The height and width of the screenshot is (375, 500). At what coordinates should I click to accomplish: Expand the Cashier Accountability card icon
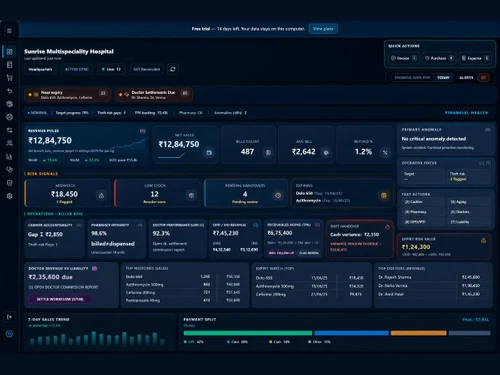(79, 225)
